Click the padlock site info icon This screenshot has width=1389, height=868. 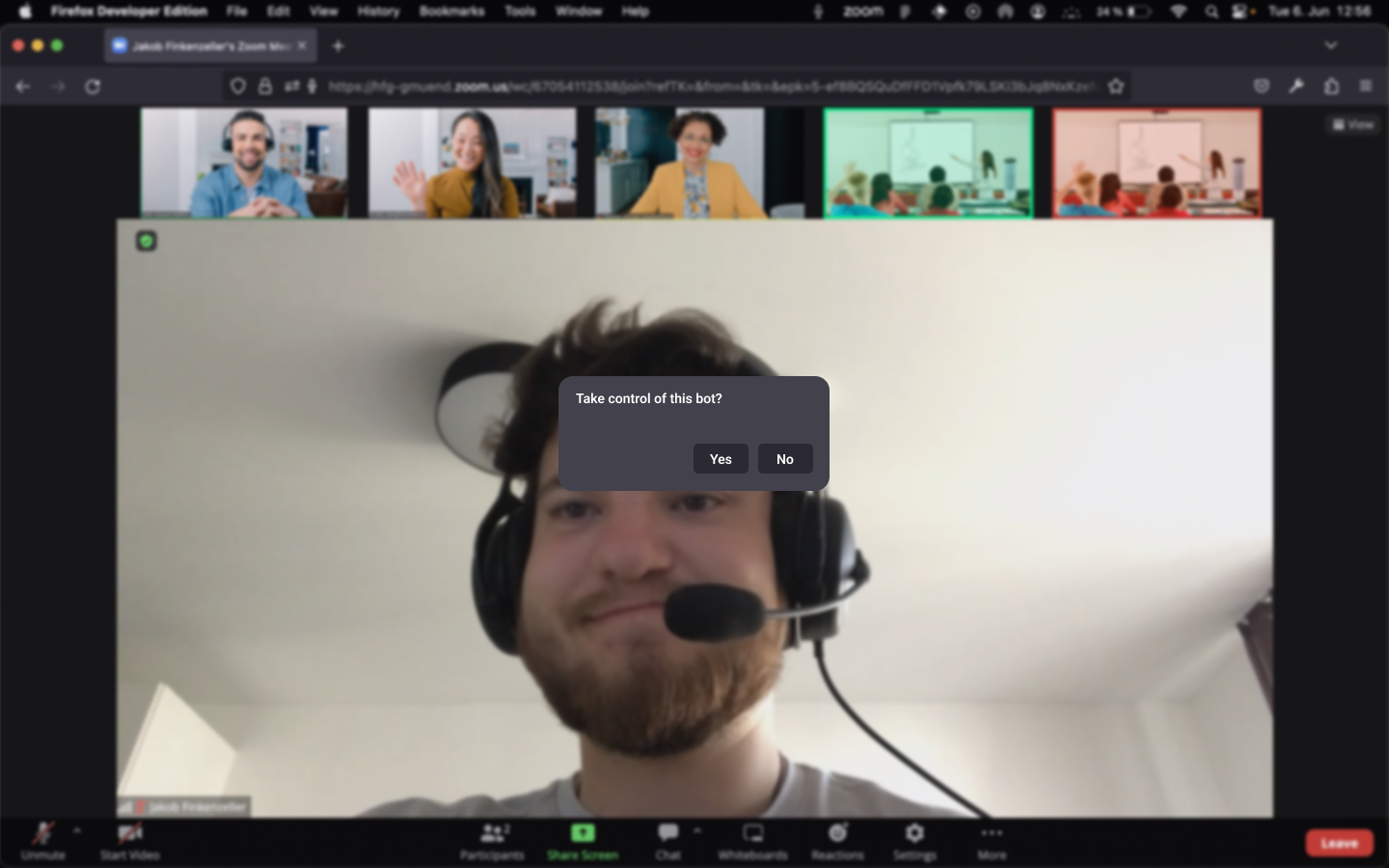click(x=264, y=86)
